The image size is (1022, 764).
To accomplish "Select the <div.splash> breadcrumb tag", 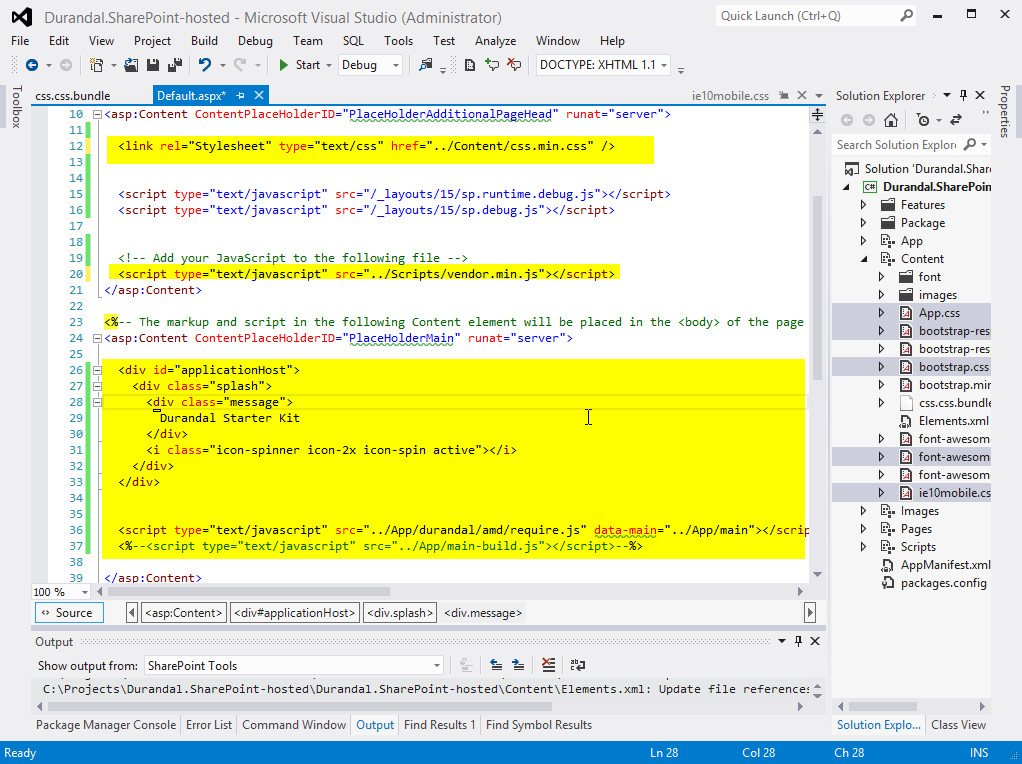I will 400,613.
